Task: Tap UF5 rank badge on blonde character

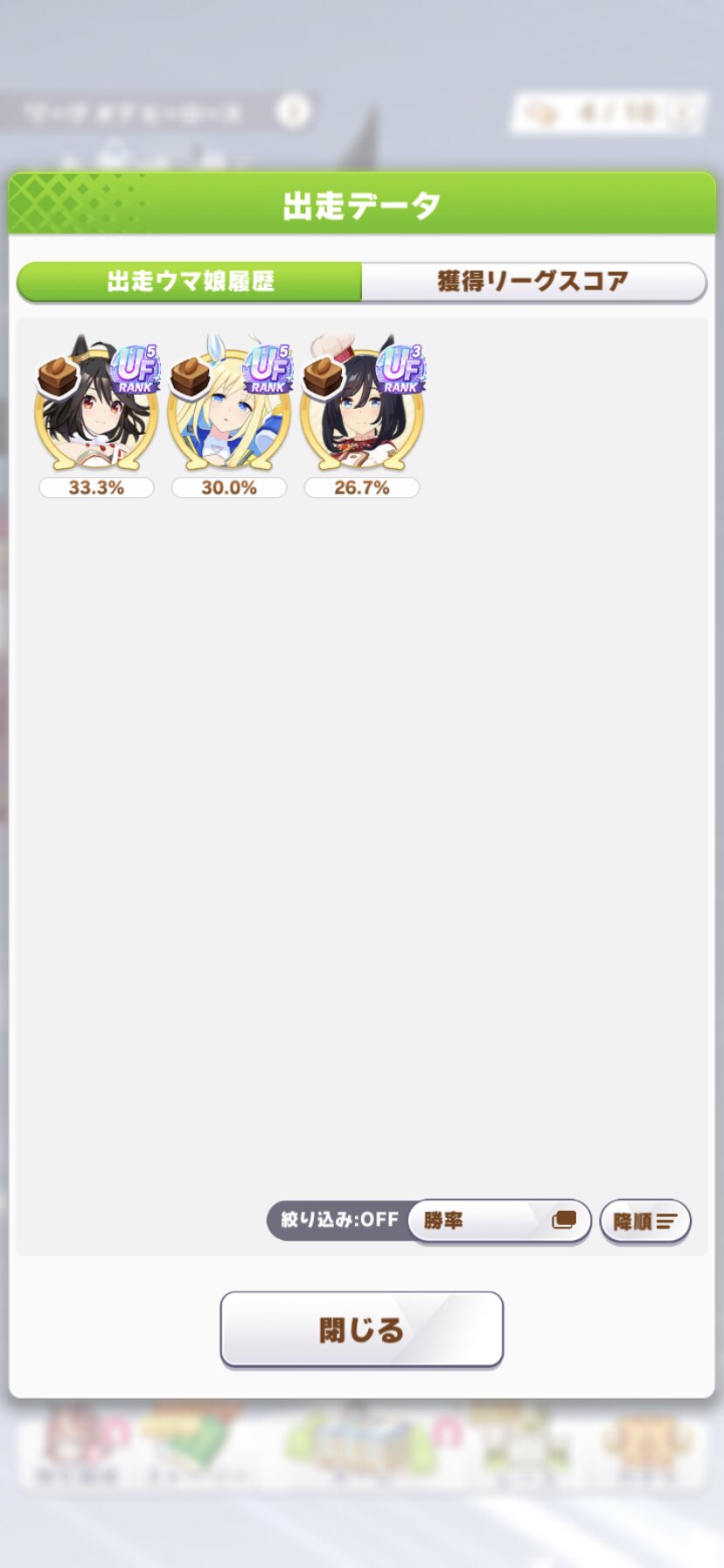Action: 268,368
